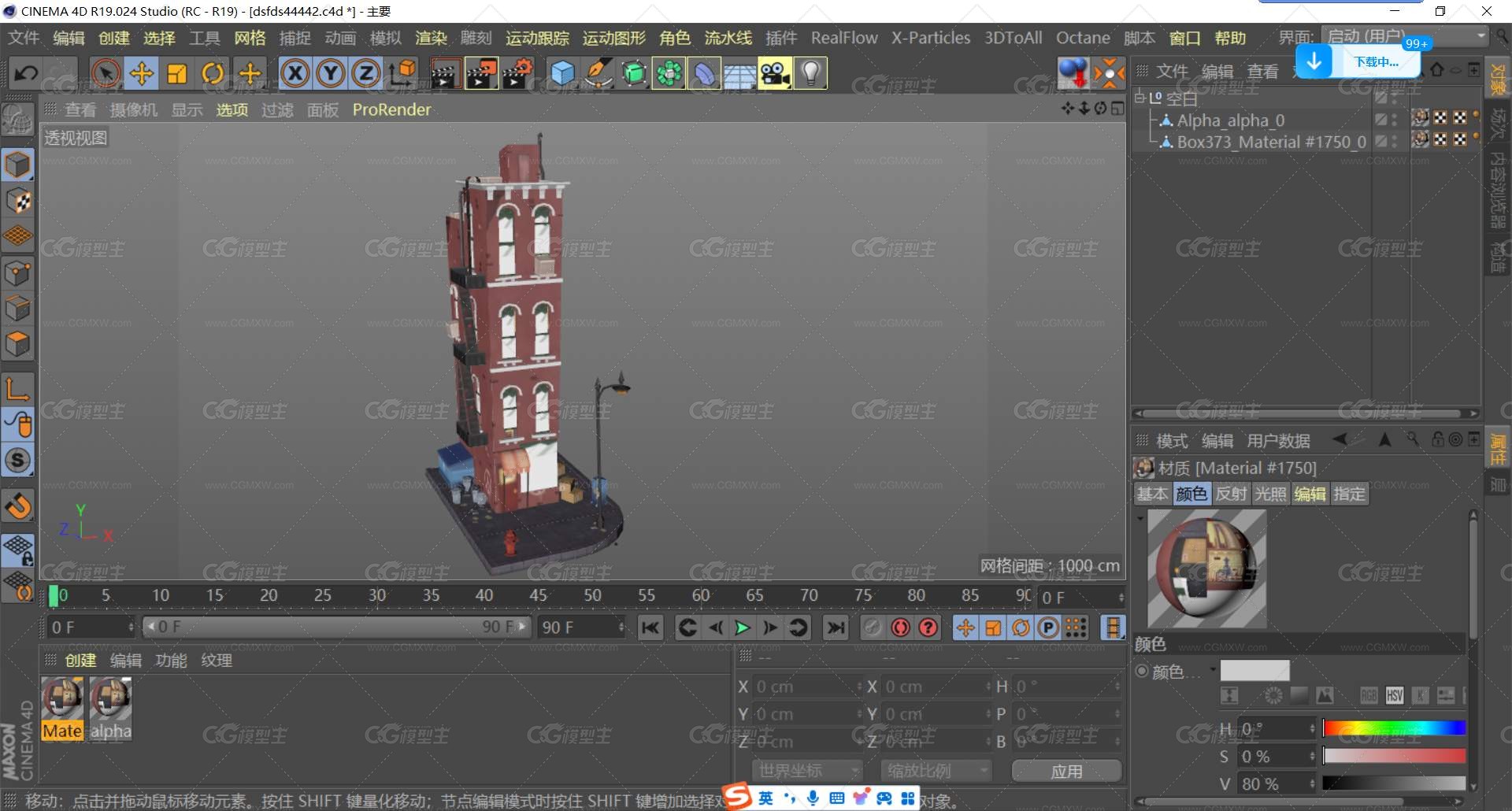The width and height of the screenshot is (1512, 811).
Task: Select Edges mode
Action: [18, 309]
